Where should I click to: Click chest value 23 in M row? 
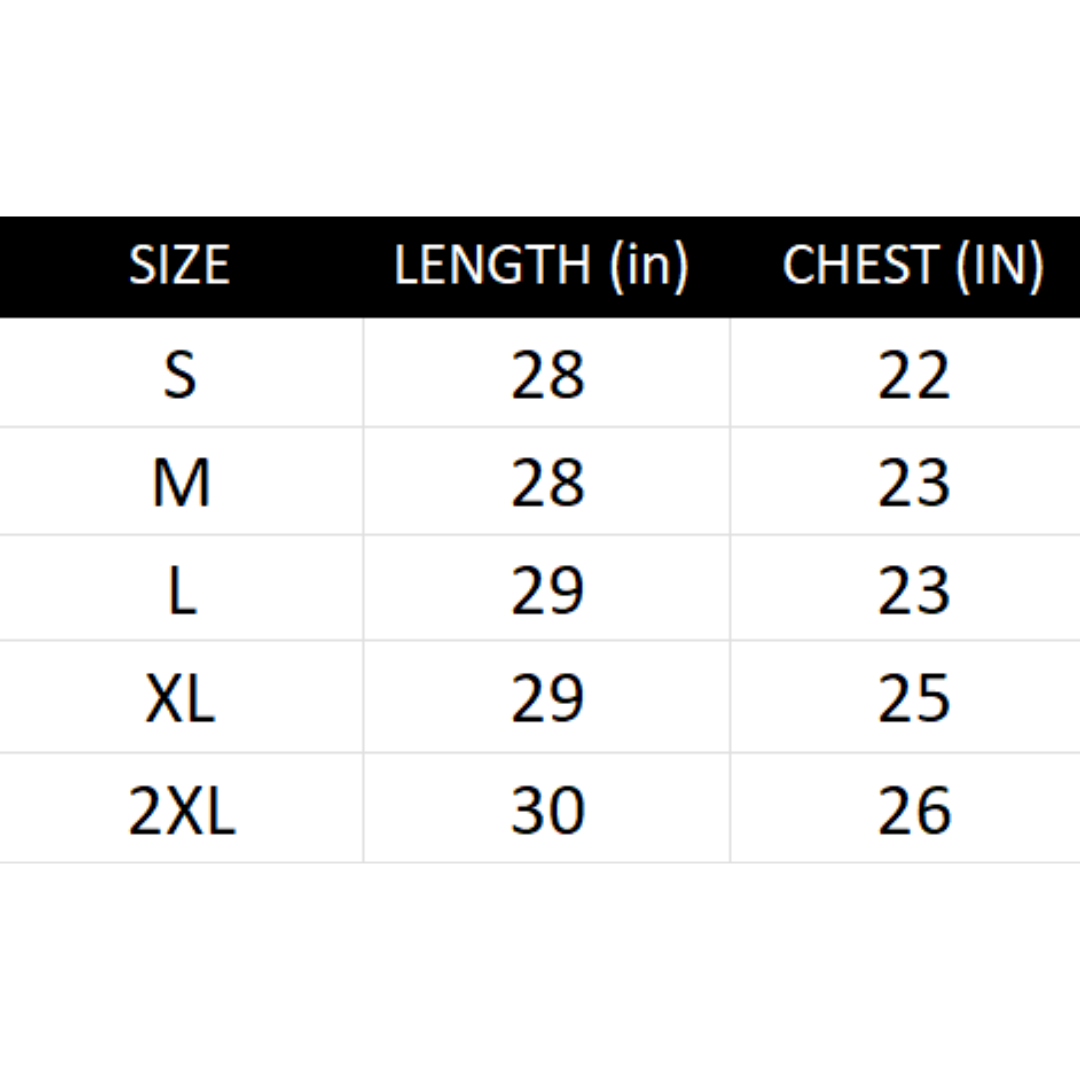914,484
